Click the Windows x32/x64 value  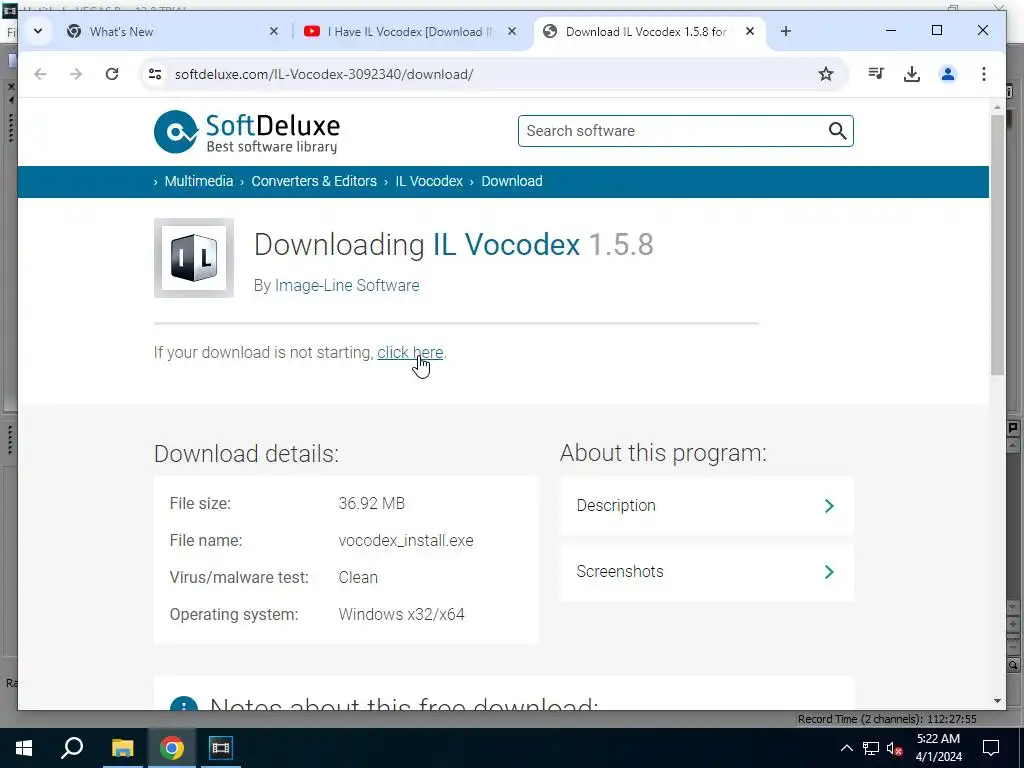(402, 615)
